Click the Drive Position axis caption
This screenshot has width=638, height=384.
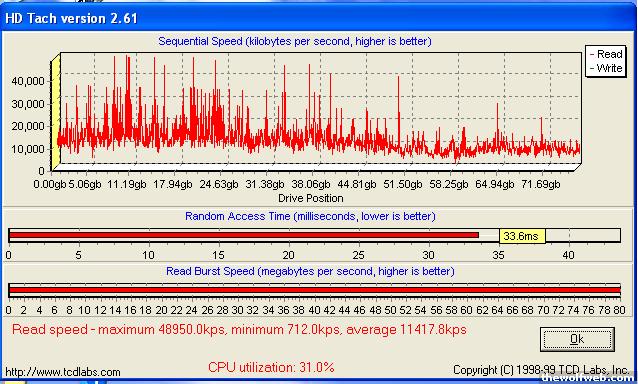click(310, 198)
